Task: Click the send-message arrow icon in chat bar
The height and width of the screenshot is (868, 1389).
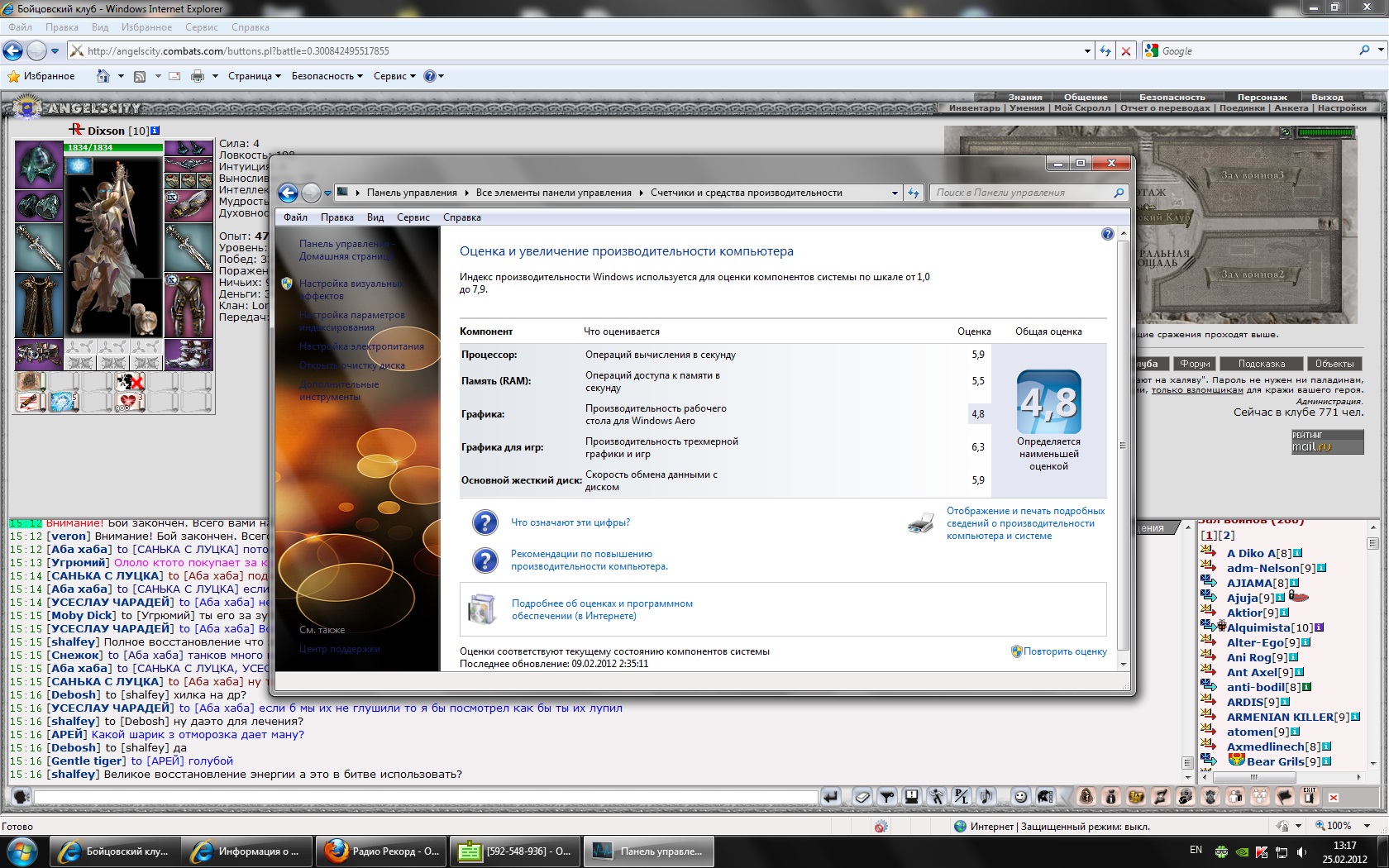Action: click(831, 797)
